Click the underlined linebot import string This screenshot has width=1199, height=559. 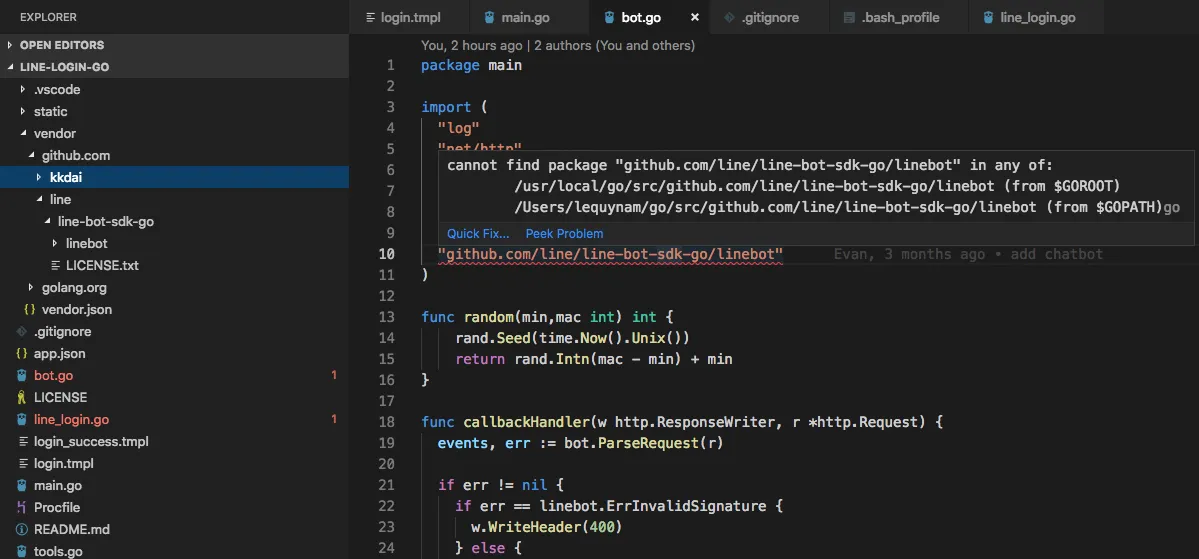[x=610, y=254]
